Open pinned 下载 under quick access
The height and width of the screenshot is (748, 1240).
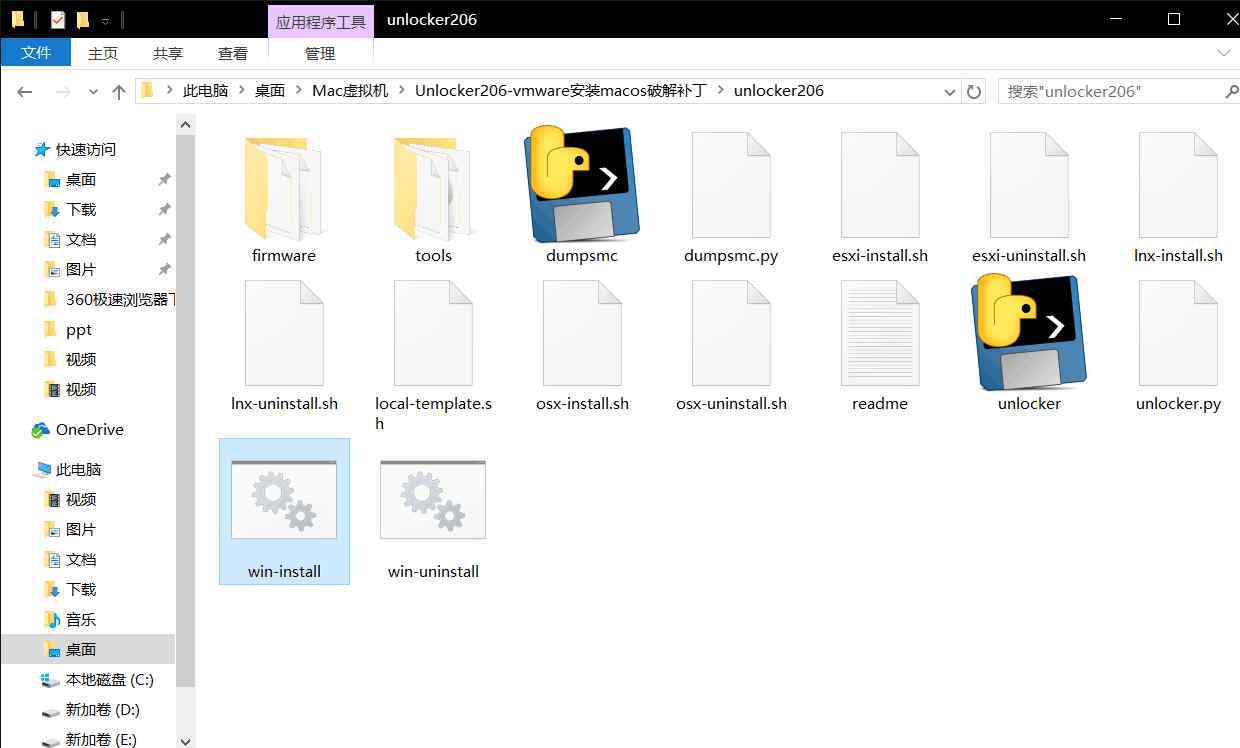coord(81,210)
